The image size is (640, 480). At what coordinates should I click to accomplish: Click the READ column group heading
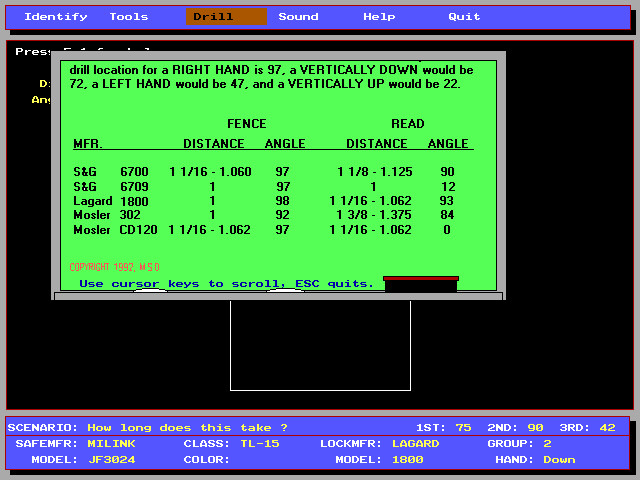(407, 124)
